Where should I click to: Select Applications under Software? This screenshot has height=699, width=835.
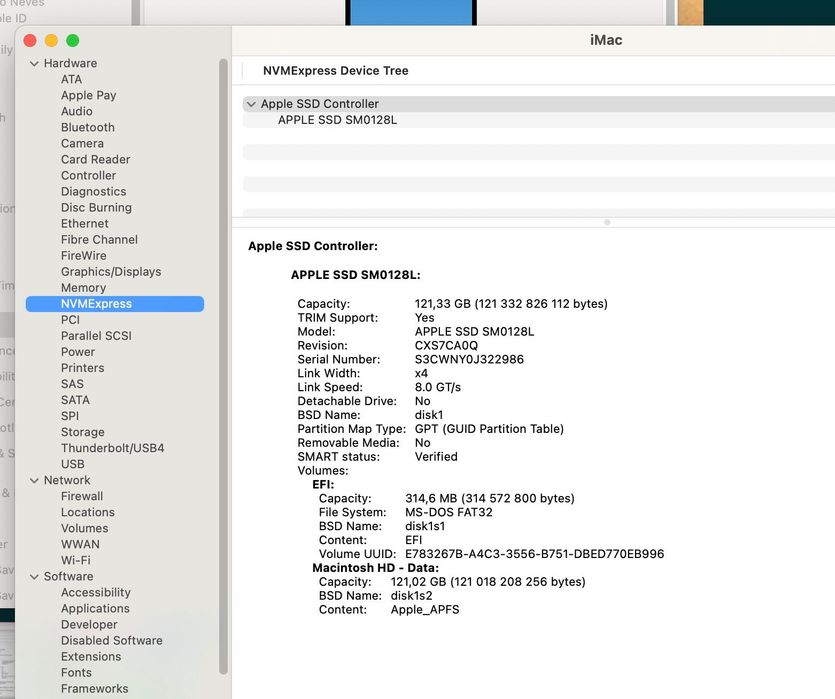point(95,608)
